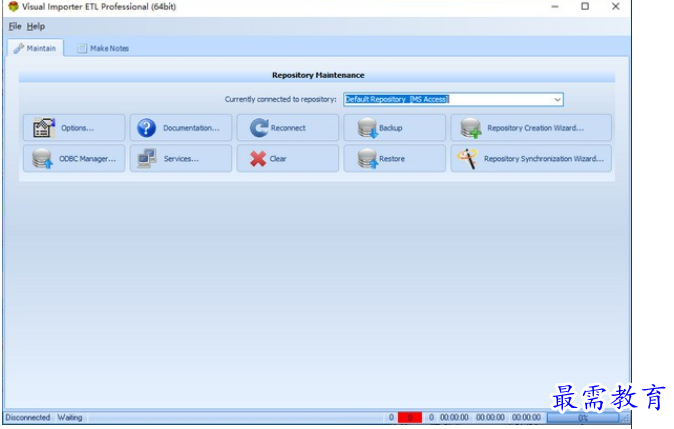674x429 pixels.
Task: Maximize the Visual Importer window
Action: click(585, 6)
